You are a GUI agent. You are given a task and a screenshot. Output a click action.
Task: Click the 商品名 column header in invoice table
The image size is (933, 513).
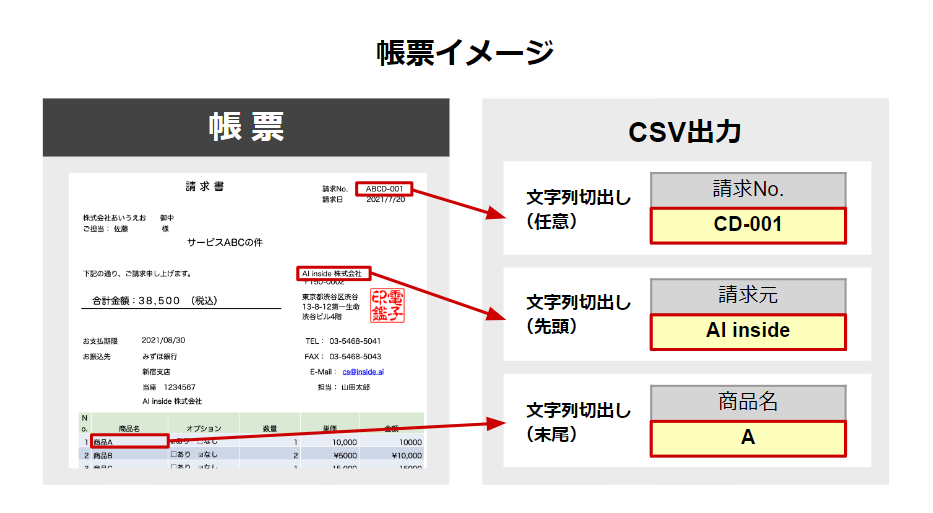(129, 428)
